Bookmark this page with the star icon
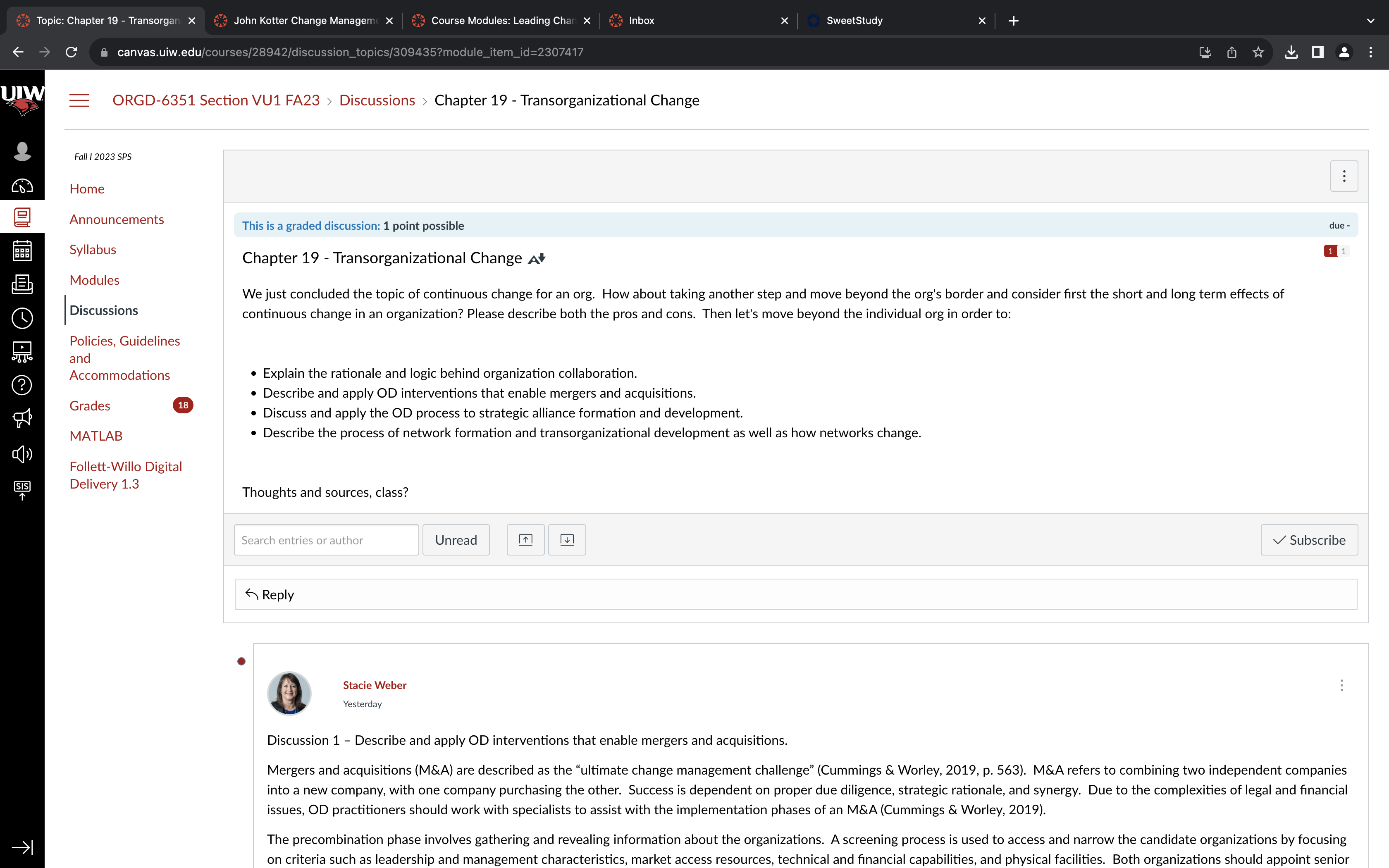This screenshot has width=1389, height=868. [1258, 52]
